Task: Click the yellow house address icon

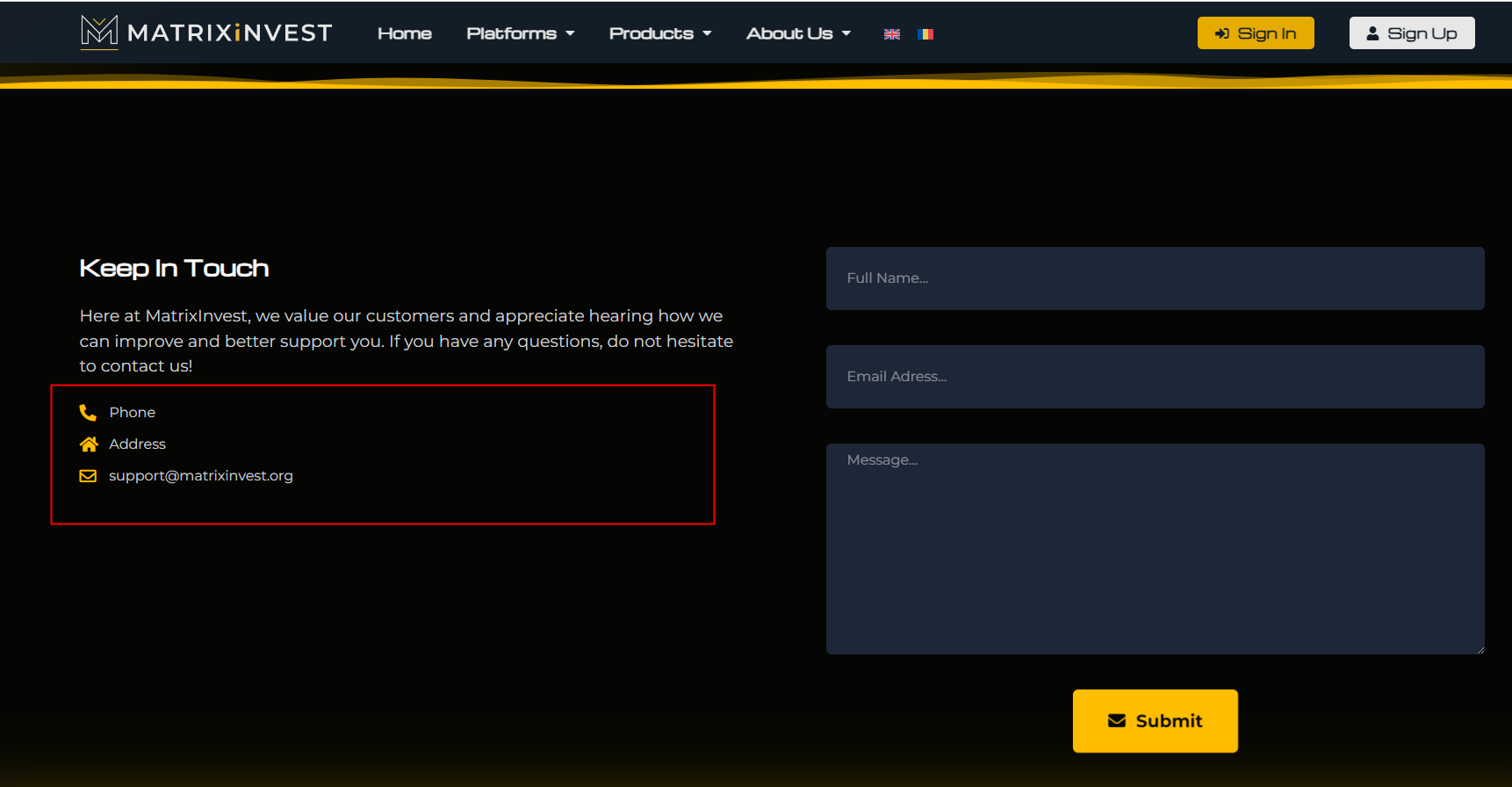Action: [89, 444]
